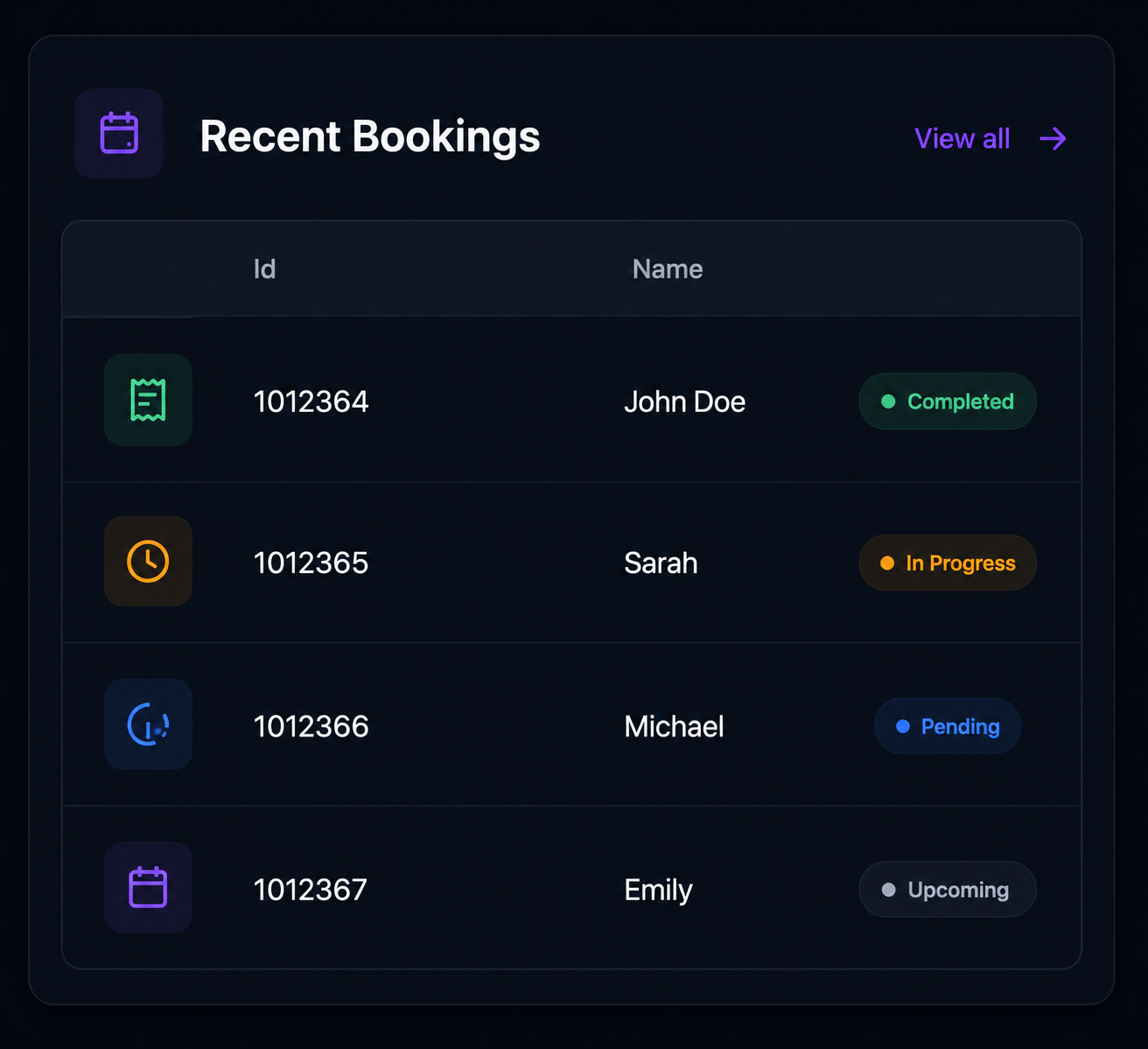Screen dimensions: 1148x1049
Task: Select the name Michael
Action: (x=674, y=726)
